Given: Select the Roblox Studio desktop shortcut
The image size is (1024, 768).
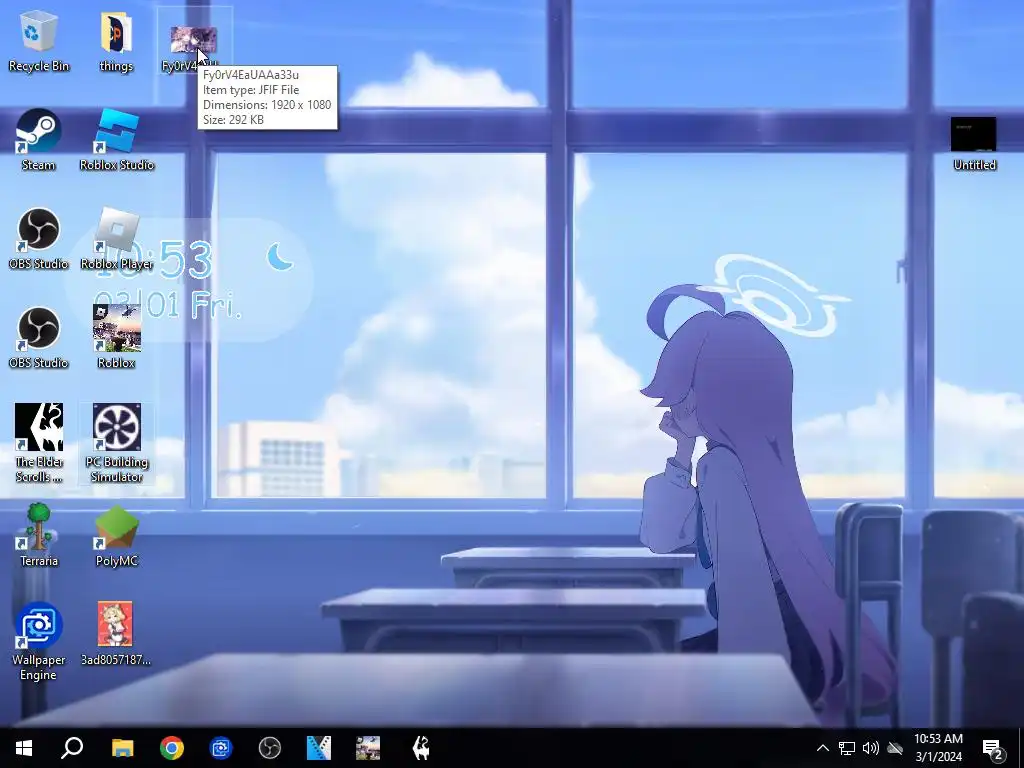Looking at the screenshot, I should (x=117, y=140).
